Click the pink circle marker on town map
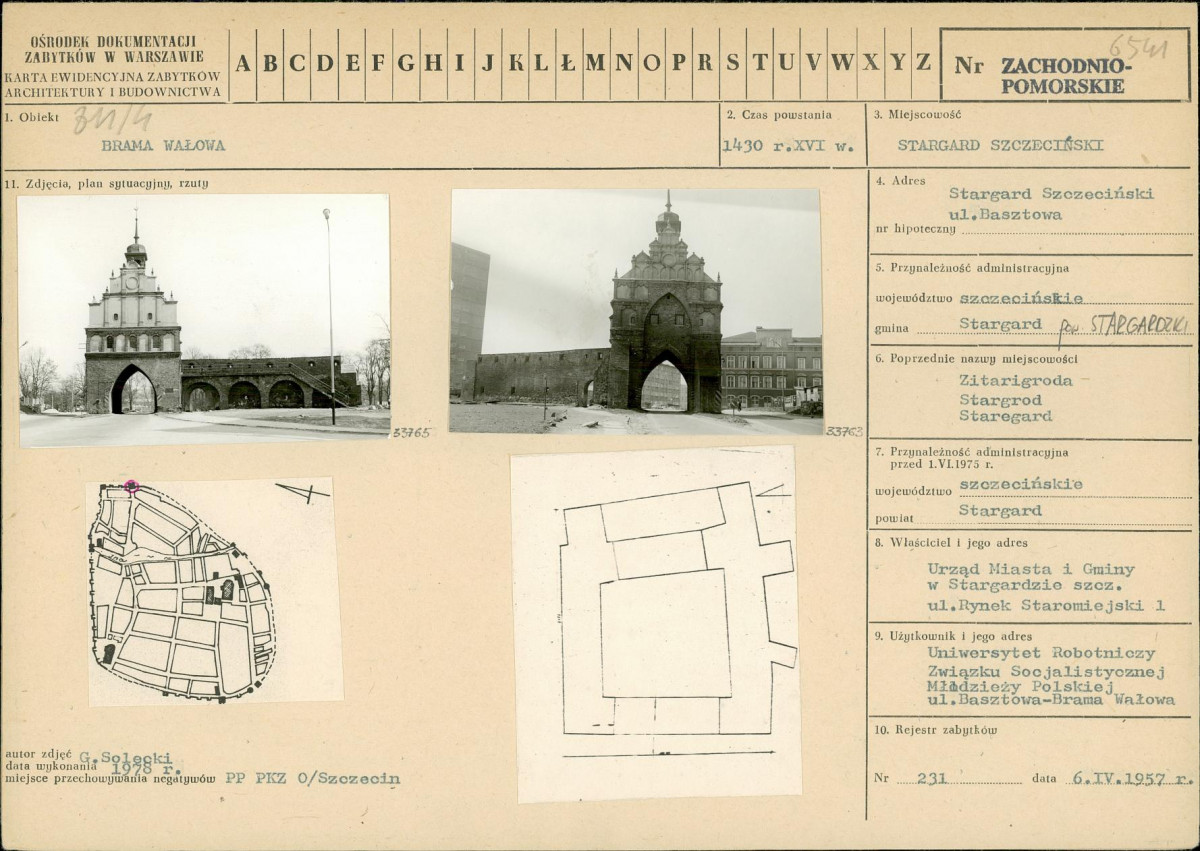Image resolution: width=1200 pixels, height=851 pixels. click(x=131, y=487)
